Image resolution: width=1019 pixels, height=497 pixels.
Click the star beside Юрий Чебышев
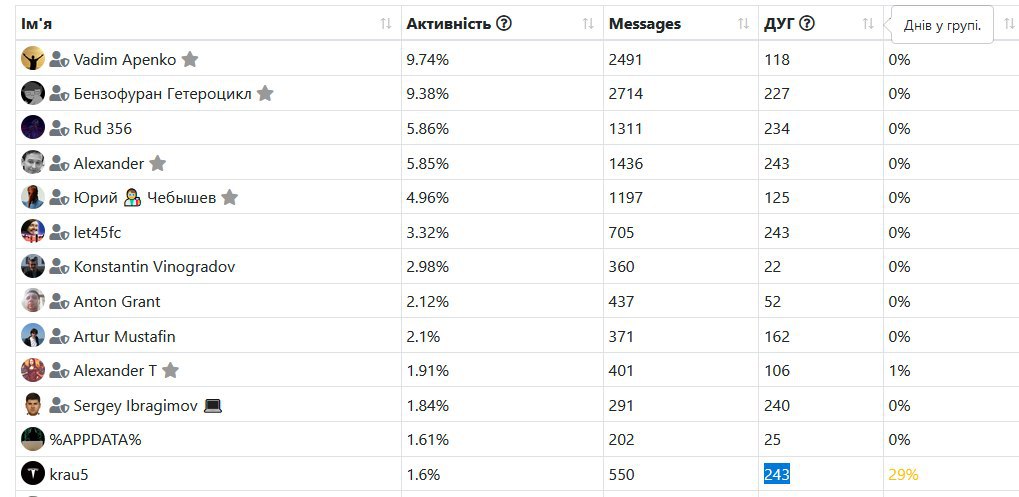(x=229, y=198)
